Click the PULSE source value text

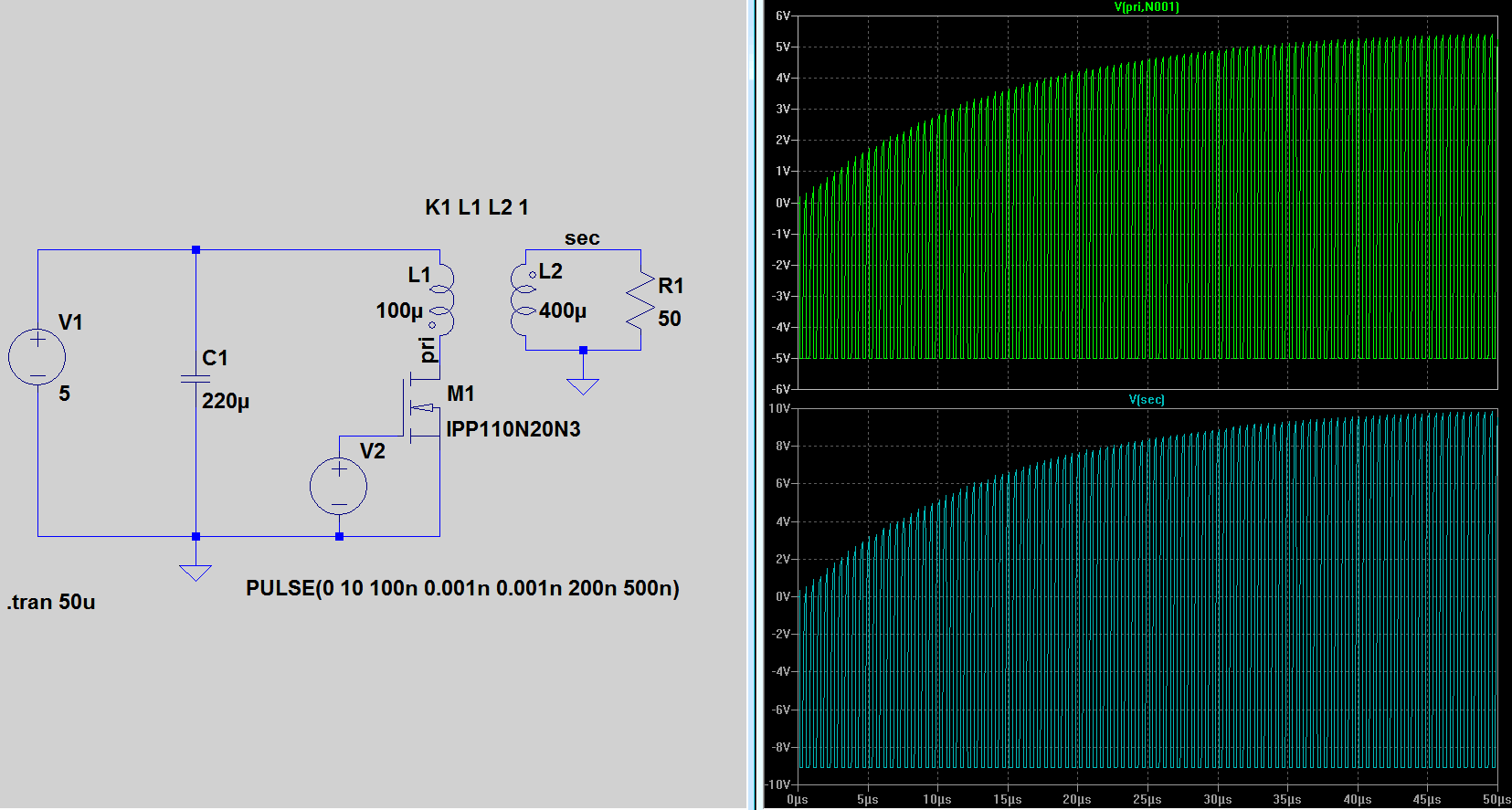(x=462, y=588)
